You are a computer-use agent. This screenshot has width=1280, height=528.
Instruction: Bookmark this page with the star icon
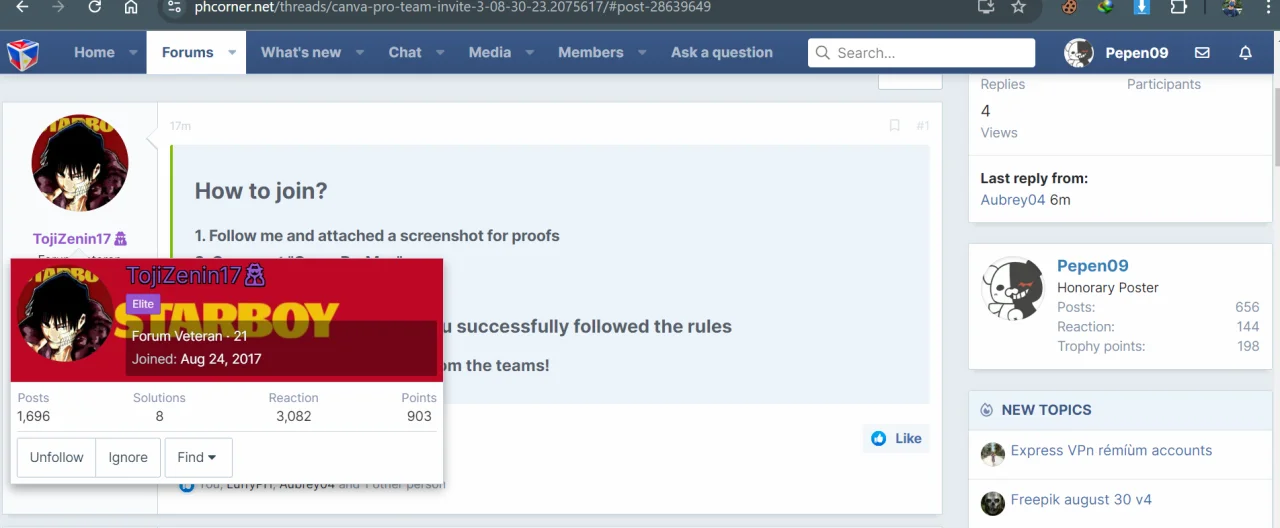[x=1018, y=7]
